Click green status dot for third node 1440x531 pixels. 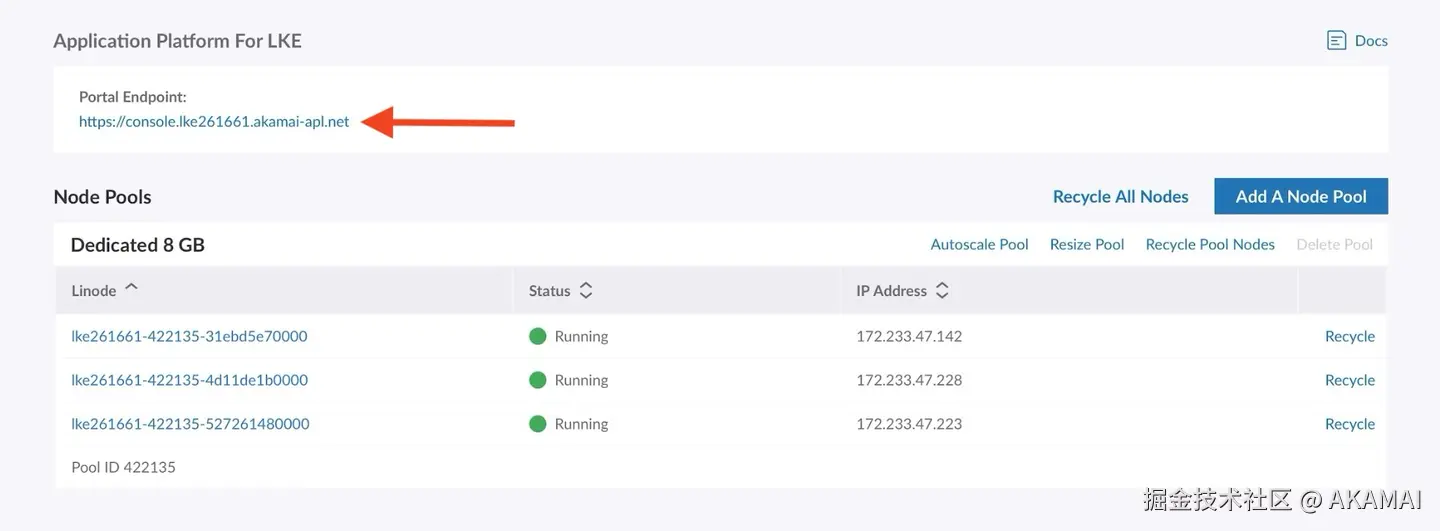[x=538, y=424]
